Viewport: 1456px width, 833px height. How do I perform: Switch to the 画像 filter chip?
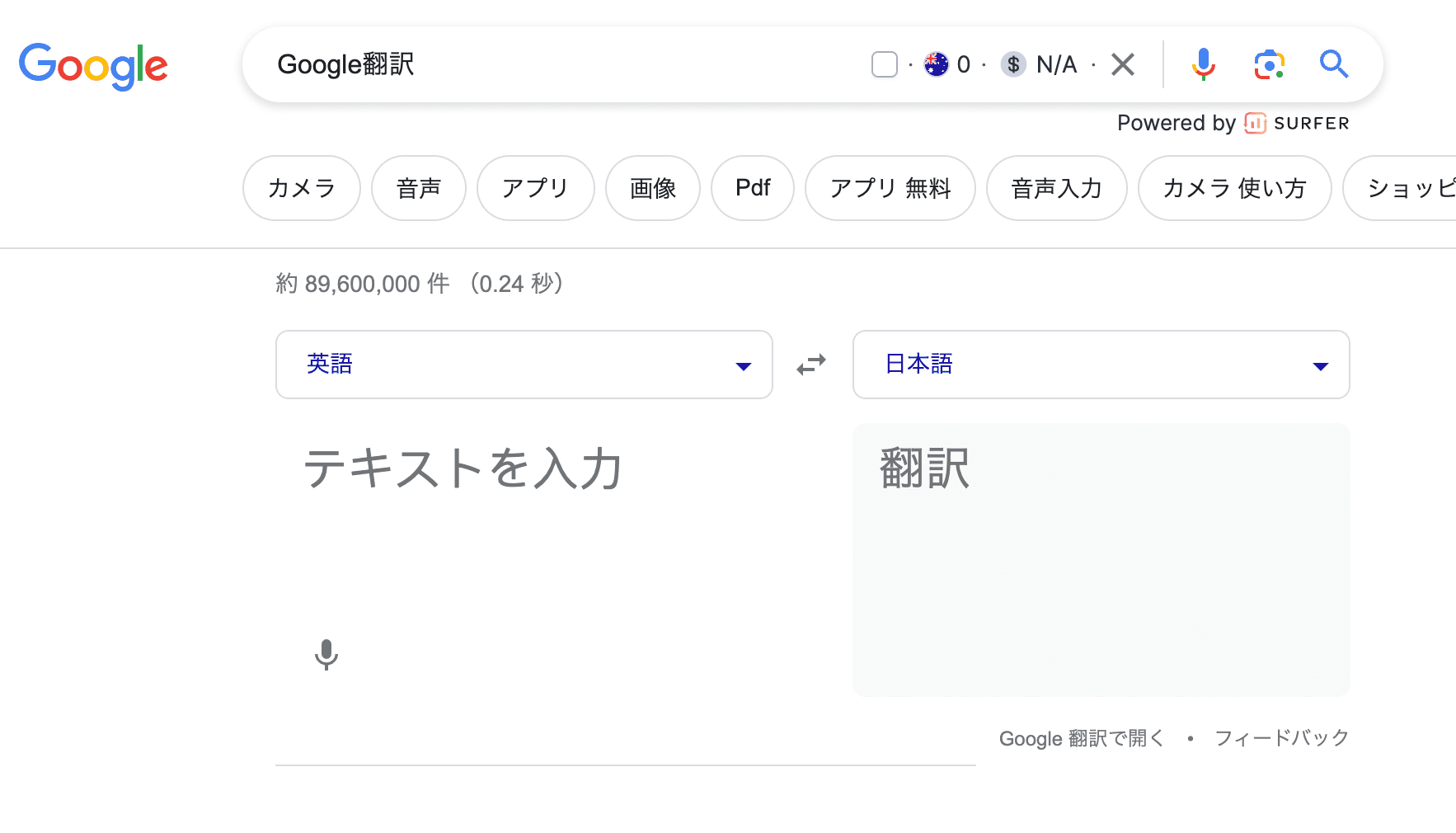pyautogui.click(x=652, y=188)
